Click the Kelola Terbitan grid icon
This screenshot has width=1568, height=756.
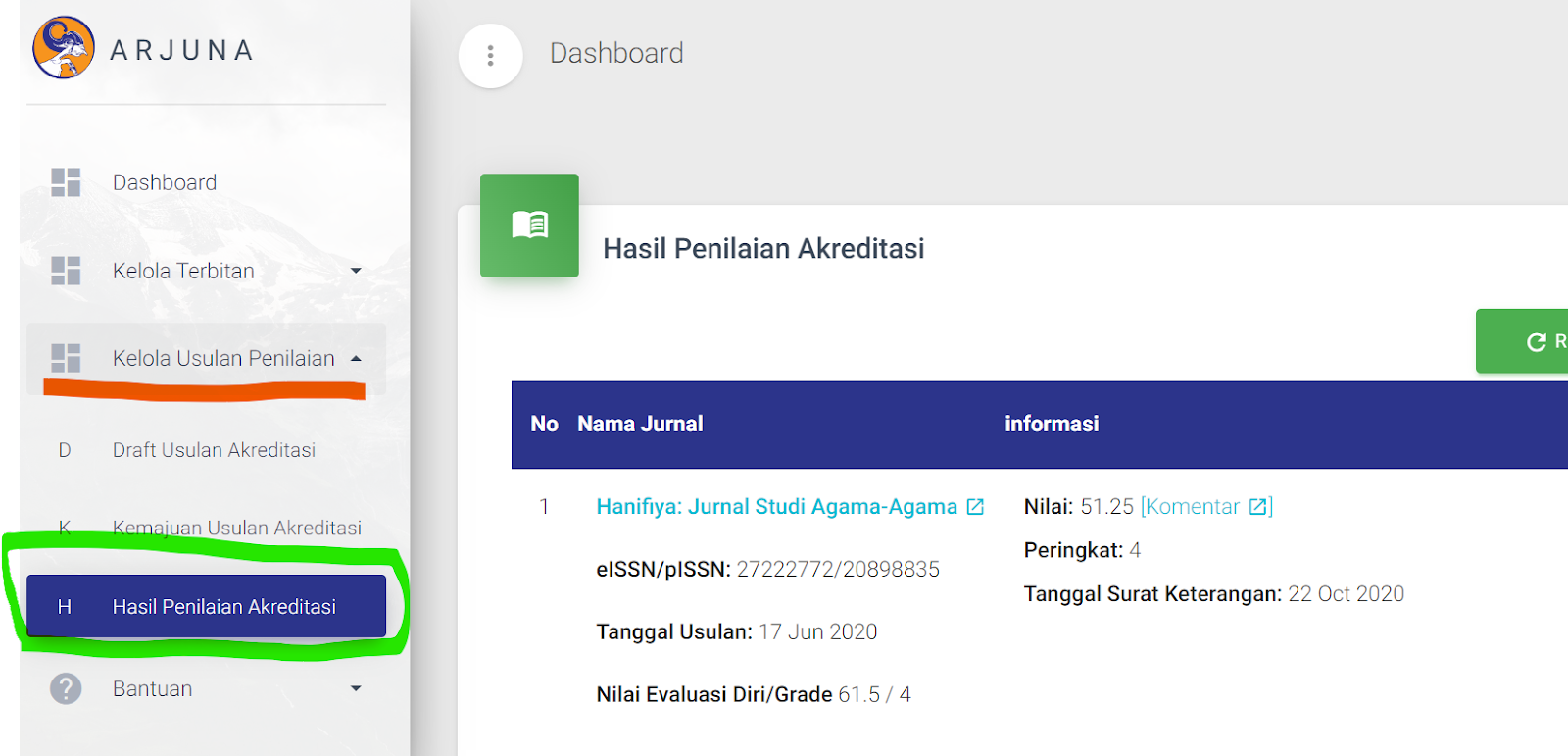66,271
